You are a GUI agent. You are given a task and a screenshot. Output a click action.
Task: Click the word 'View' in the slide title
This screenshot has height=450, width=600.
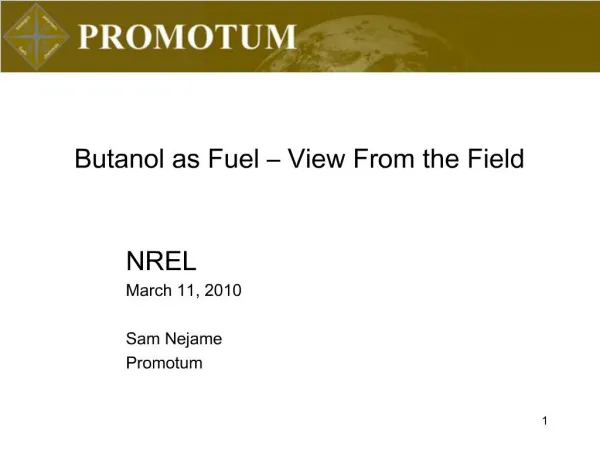[x=316, y=158]
